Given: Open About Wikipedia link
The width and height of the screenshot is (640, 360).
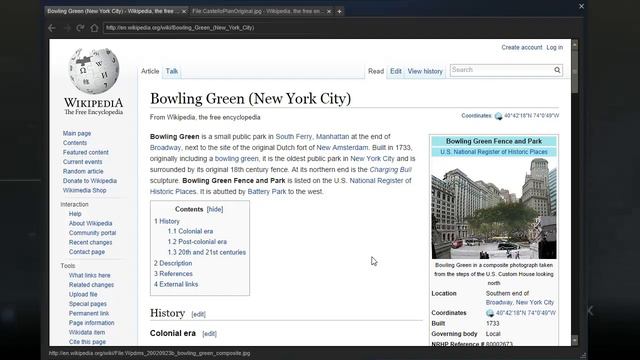Looking at the screenshot, I should pos(91,223).
